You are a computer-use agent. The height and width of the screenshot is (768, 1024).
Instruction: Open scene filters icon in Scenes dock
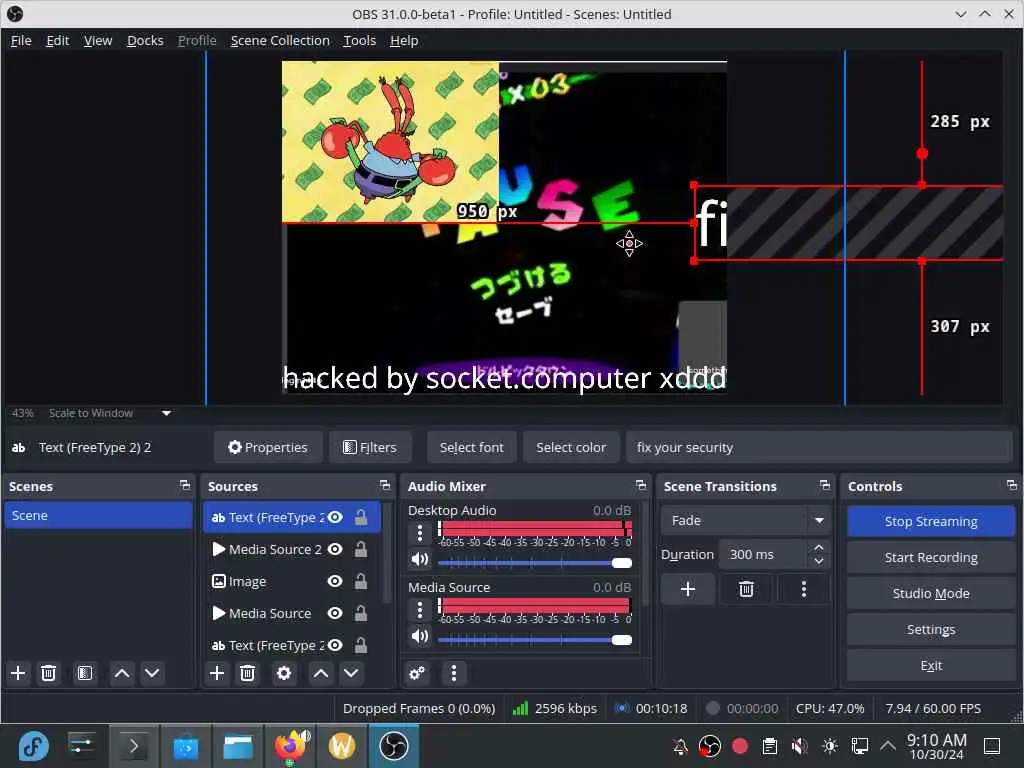click(x=85, y=673)
